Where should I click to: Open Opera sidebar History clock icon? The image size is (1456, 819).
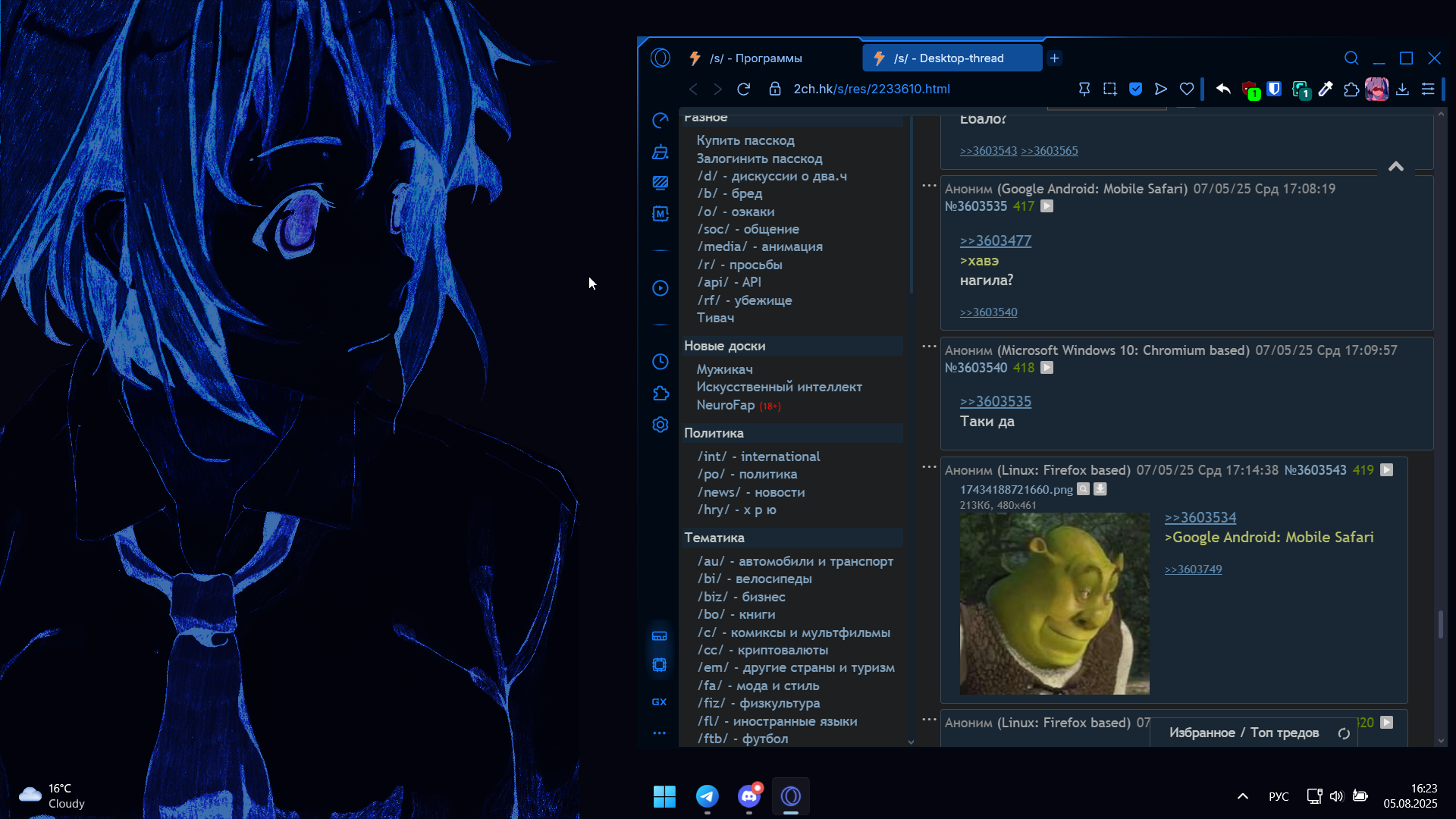(660, 362)
